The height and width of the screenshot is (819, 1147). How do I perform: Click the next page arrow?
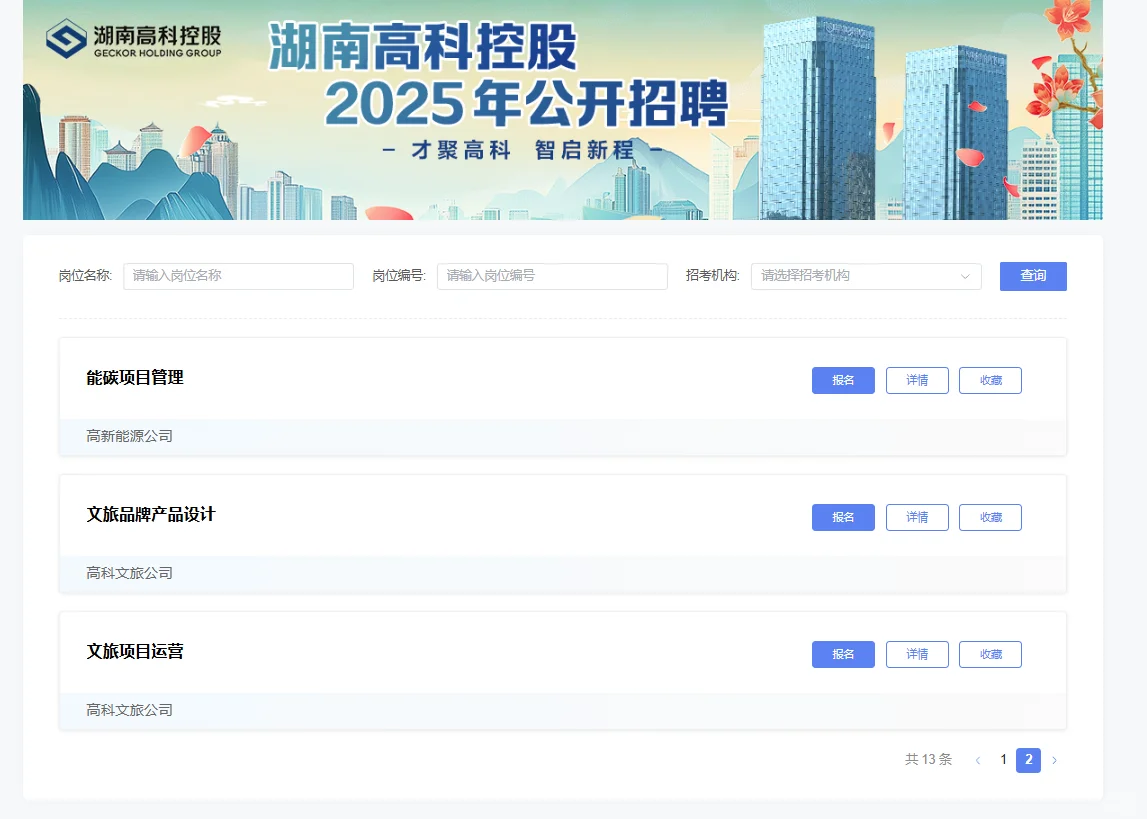tap(1054, 760)
